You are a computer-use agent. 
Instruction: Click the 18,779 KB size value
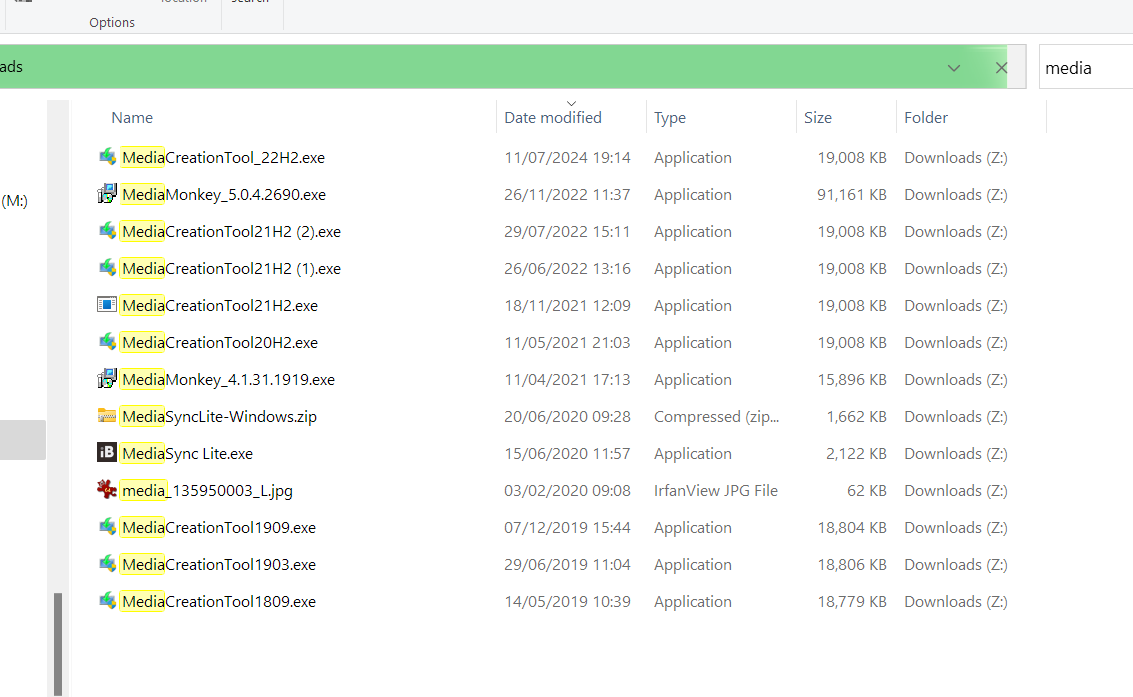pos(852,602)
